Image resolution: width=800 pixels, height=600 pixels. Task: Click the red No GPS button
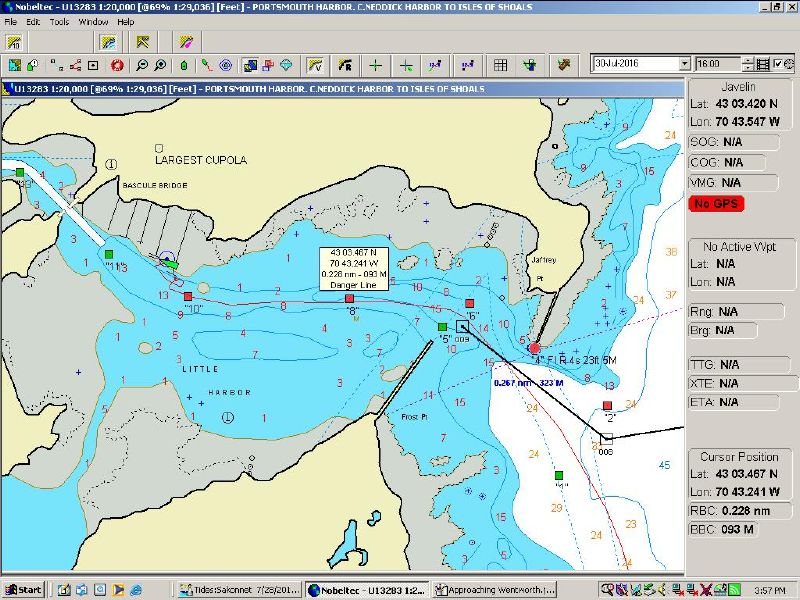(x=716, y=204)
